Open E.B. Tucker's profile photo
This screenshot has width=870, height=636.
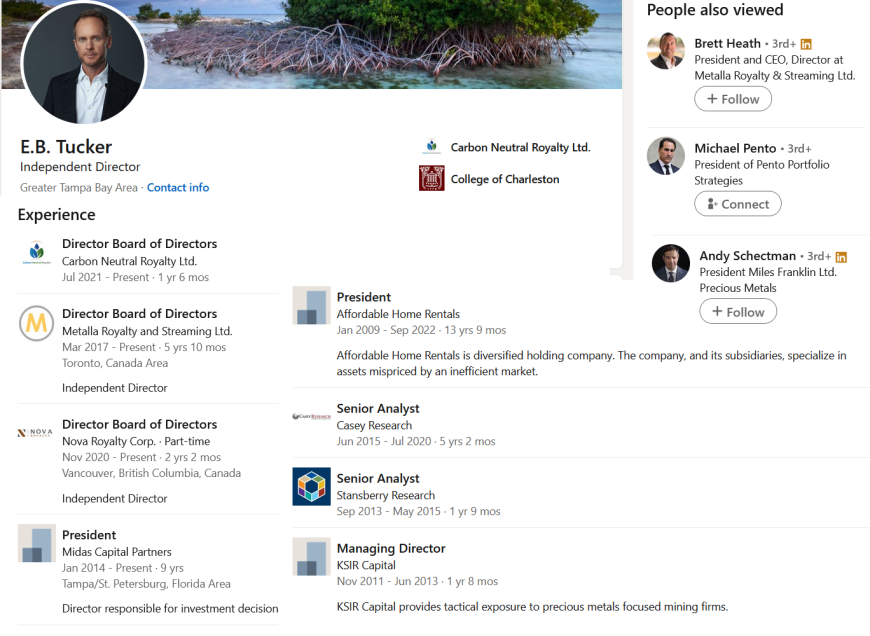(x=84, y=64)
